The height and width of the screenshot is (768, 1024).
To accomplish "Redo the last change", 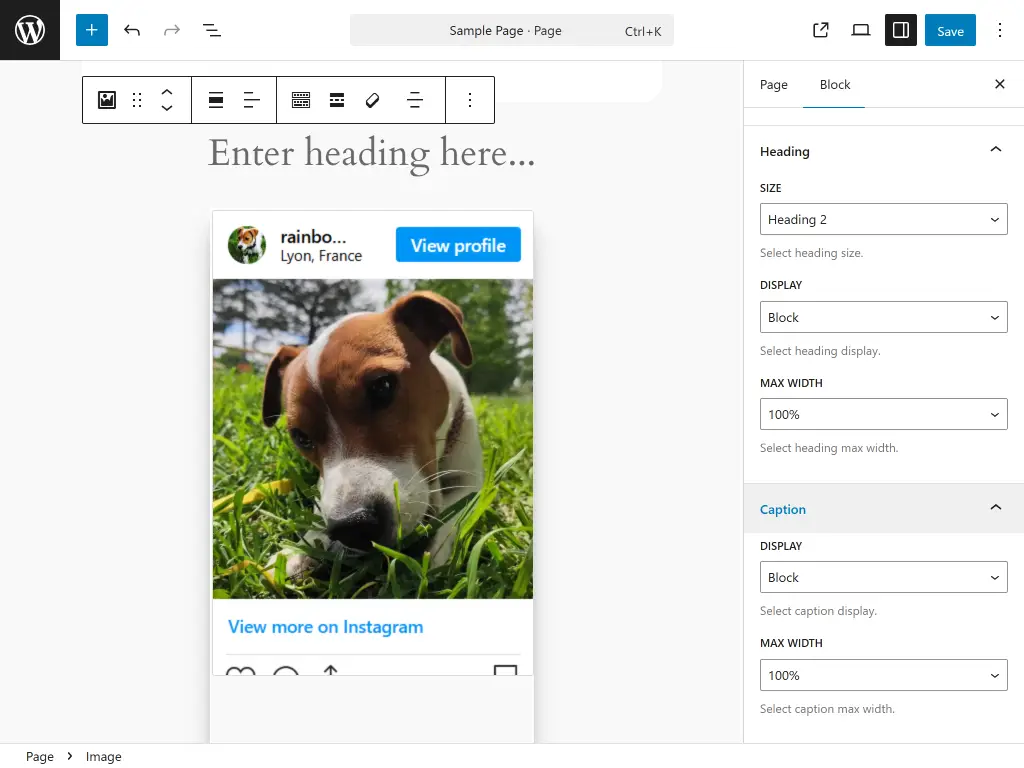I will (x=171, y=30).
